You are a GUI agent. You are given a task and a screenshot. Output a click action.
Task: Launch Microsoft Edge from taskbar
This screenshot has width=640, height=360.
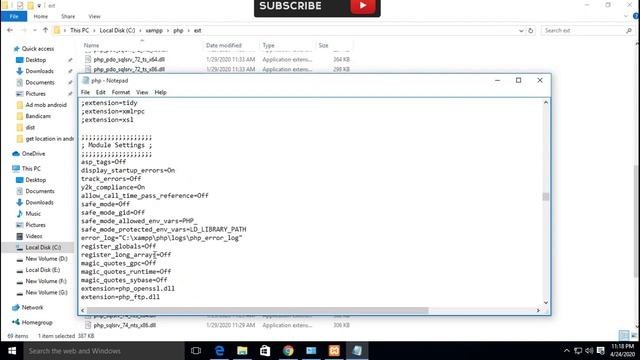point(219,351)
